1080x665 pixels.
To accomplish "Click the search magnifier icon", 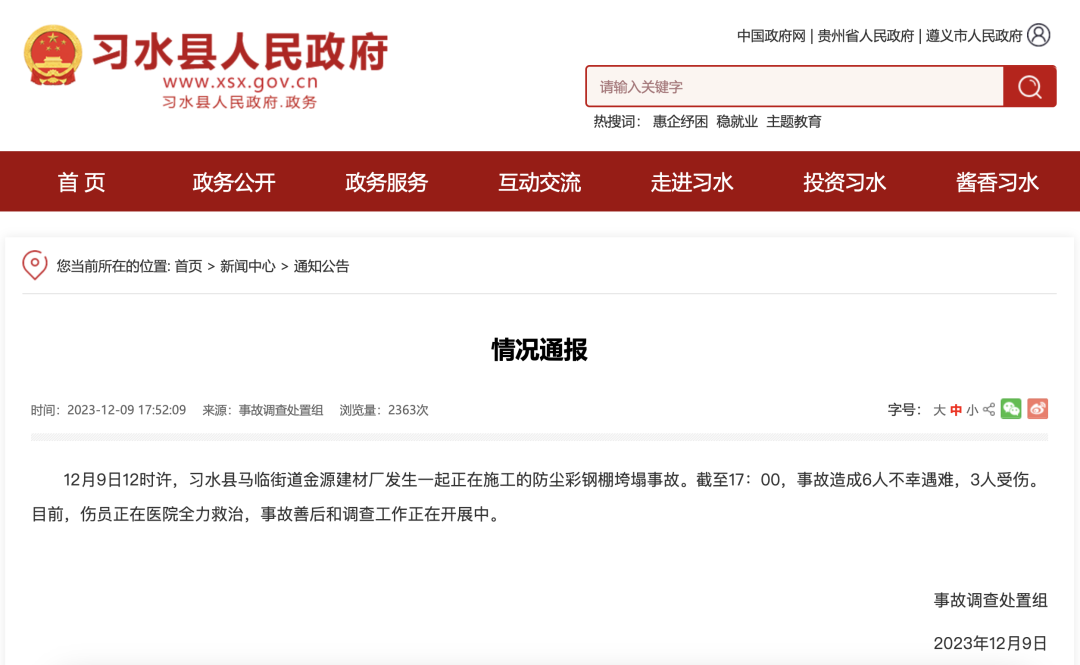I will point(1029,86).
